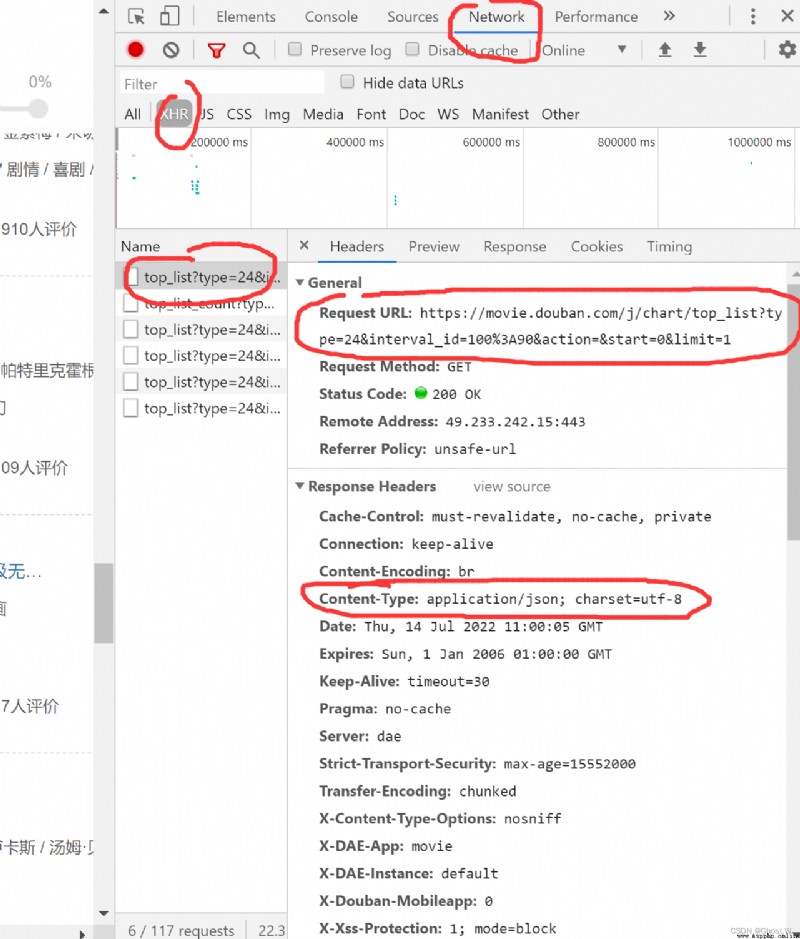Viewport: 800px width, 939px height.
Task: Filter requests by Media
Action: [323, 114]
